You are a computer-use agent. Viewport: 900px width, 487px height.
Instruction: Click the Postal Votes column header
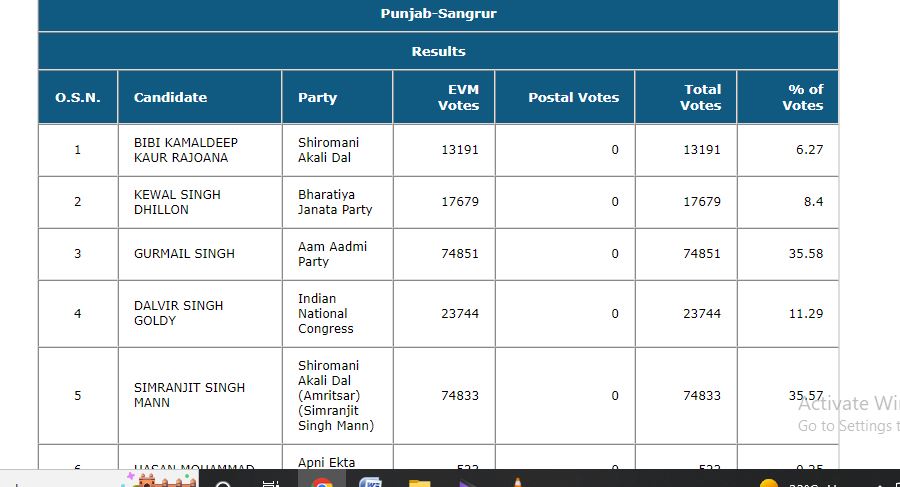[x=573, y=97]
